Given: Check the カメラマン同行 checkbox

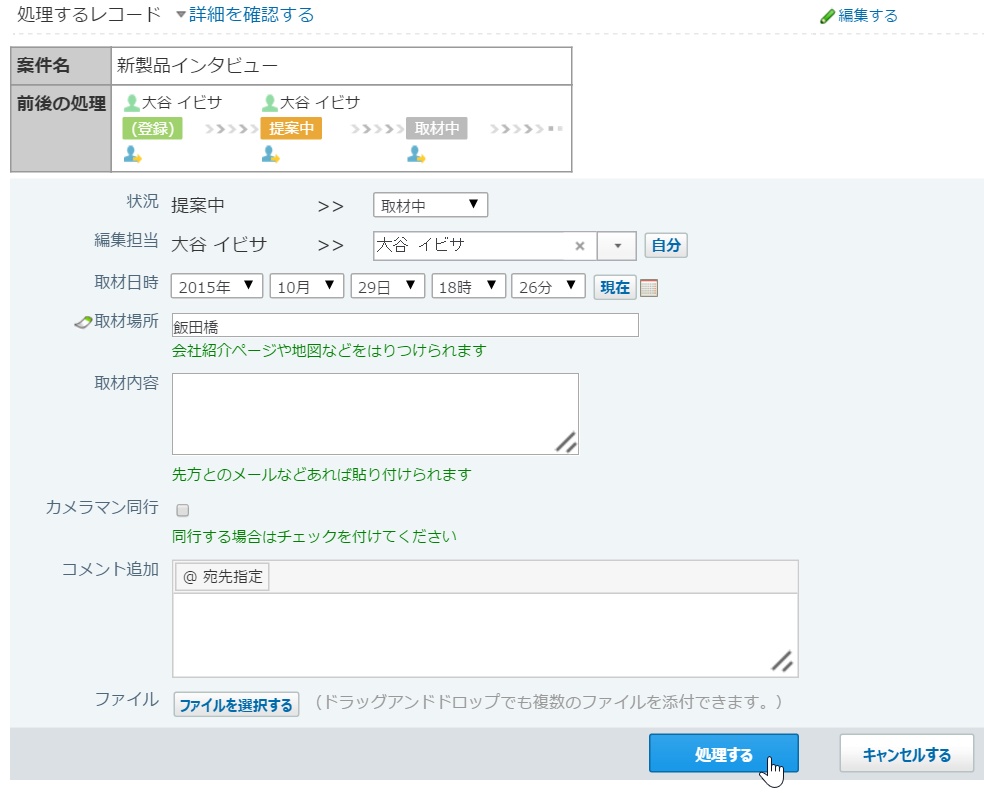Looking at the screenshot, I should (x=182, y=510).
